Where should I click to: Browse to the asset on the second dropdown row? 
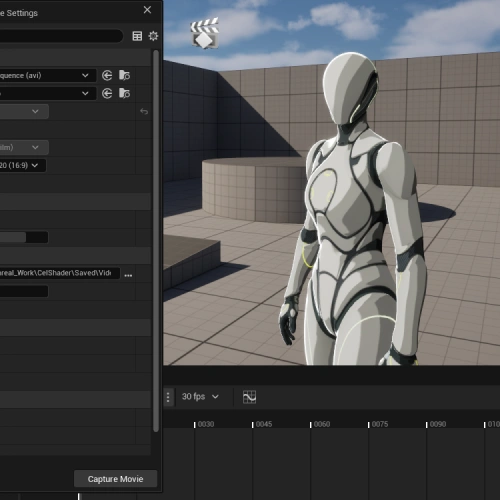click(x=125, y=93)
